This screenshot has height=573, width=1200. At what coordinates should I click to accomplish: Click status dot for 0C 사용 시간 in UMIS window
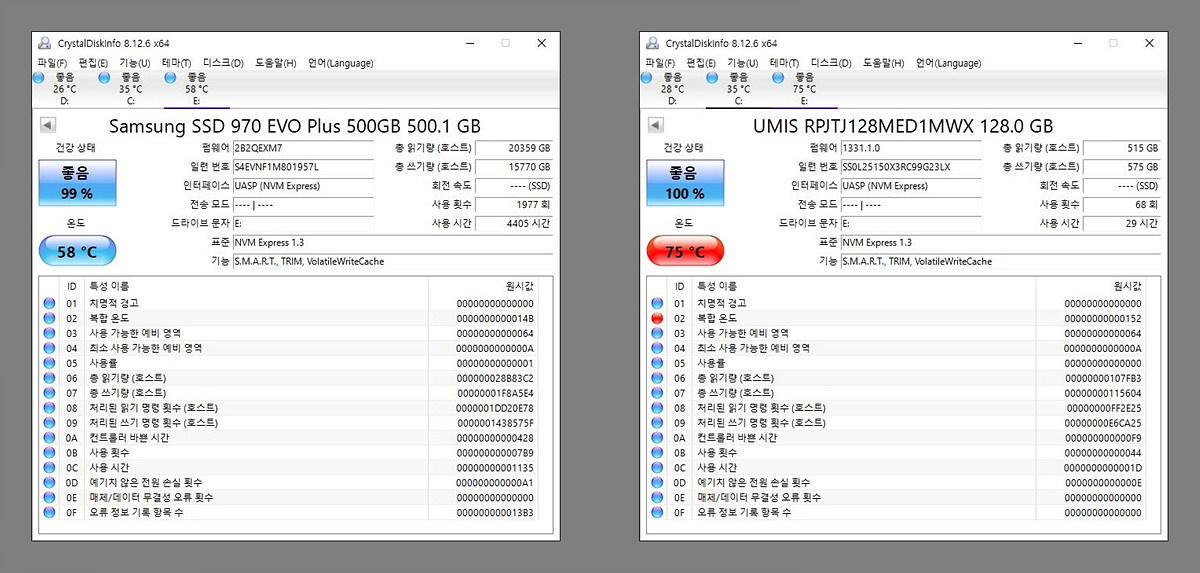(657, 468)
